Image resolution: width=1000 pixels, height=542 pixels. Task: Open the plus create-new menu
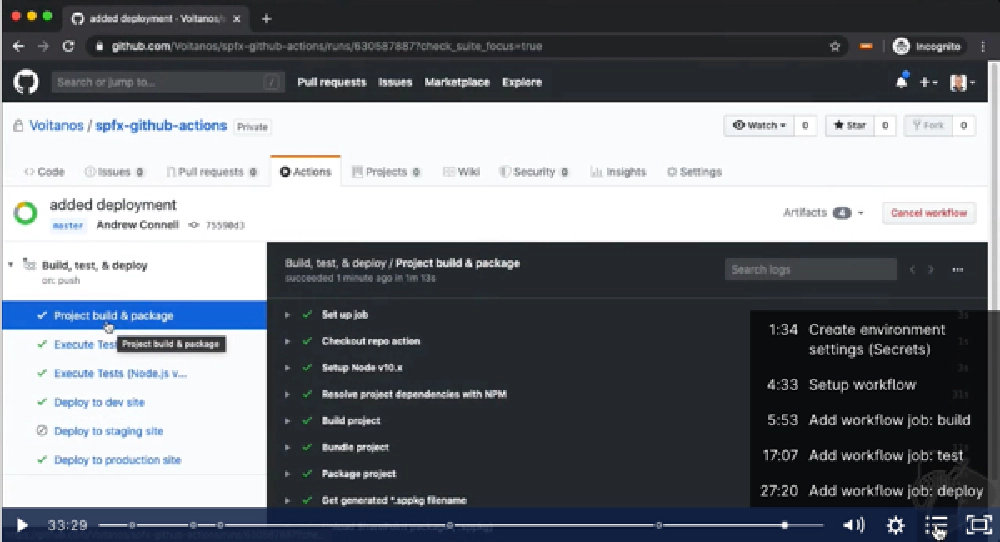tap(928, 82)
